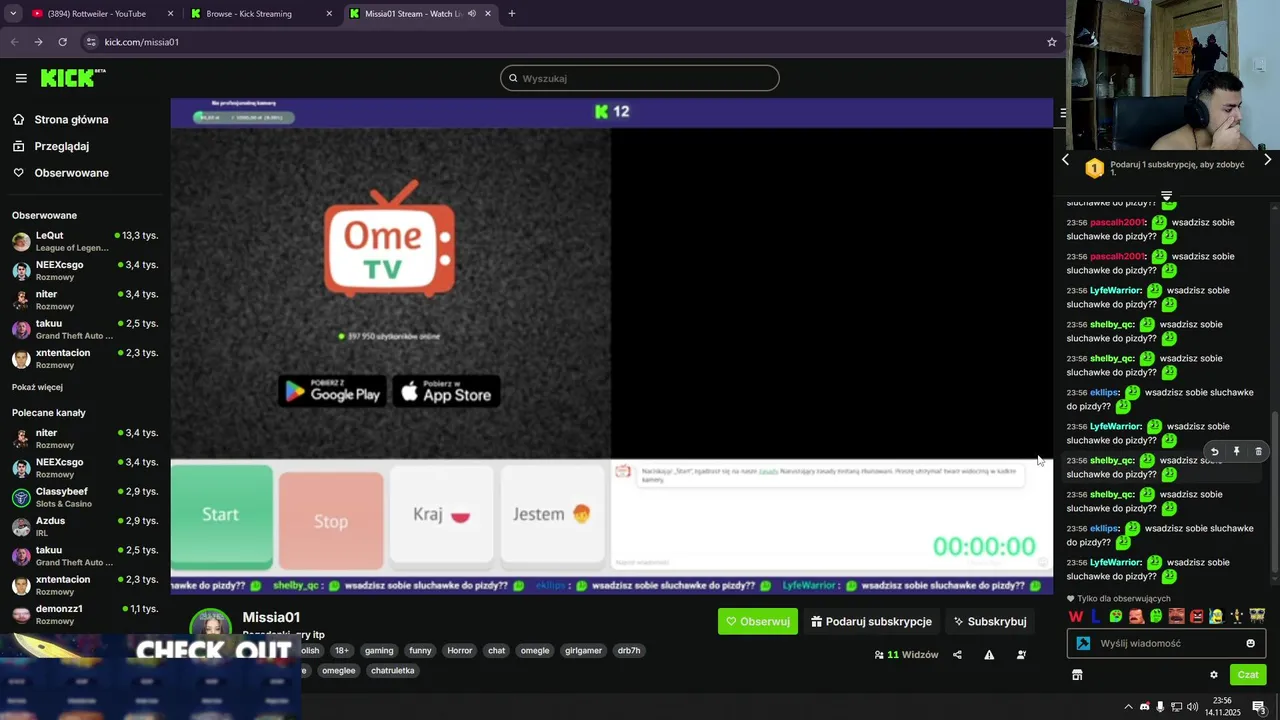Delete the hovered chat message

tap(1258, 452)
